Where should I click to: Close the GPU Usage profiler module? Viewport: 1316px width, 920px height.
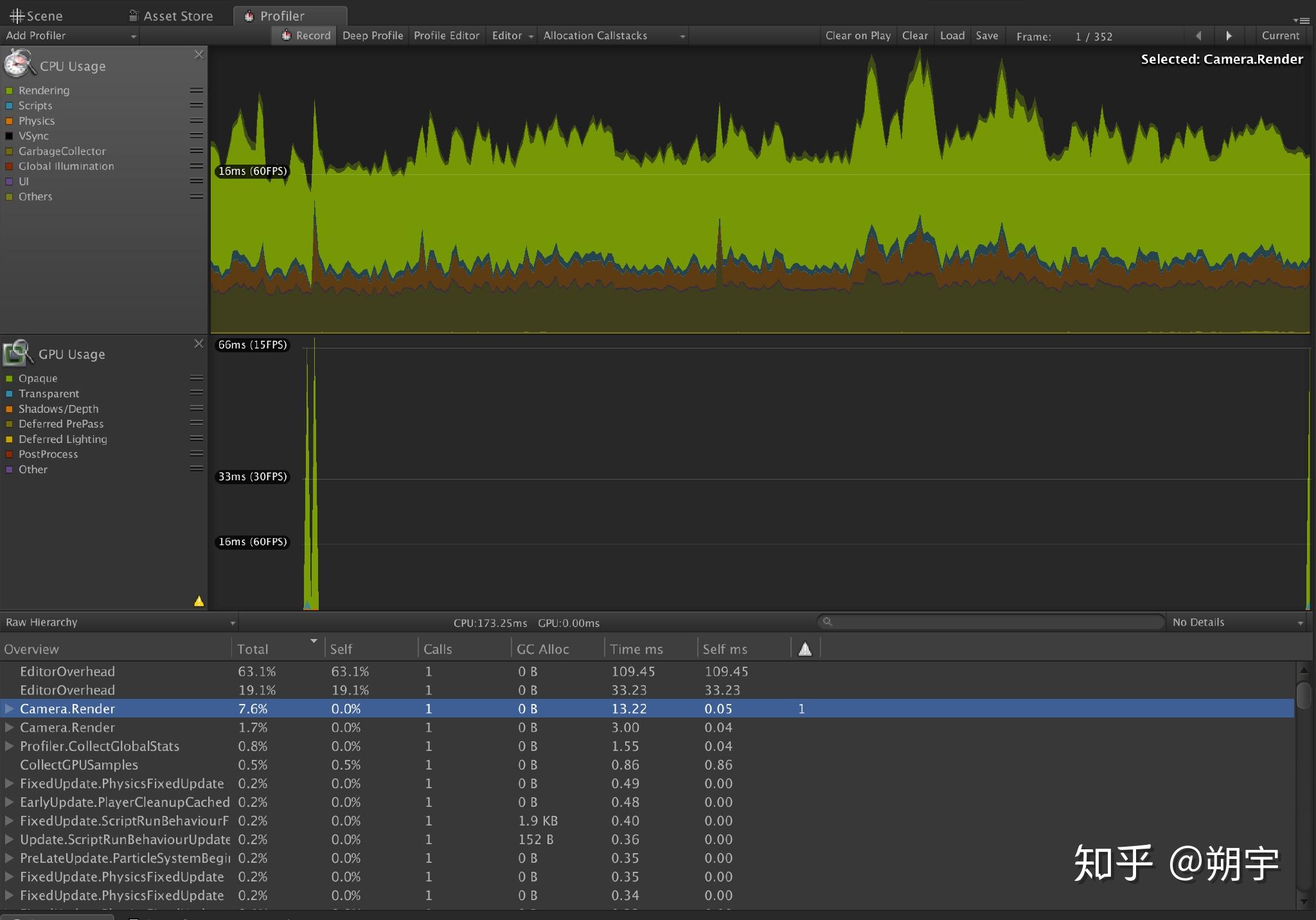(x=199, y=344)
